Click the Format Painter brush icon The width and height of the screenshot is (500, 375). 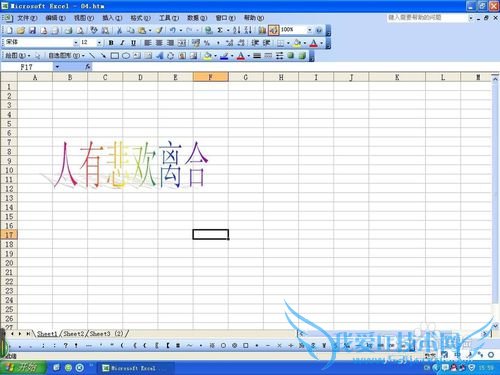[160, 30]
